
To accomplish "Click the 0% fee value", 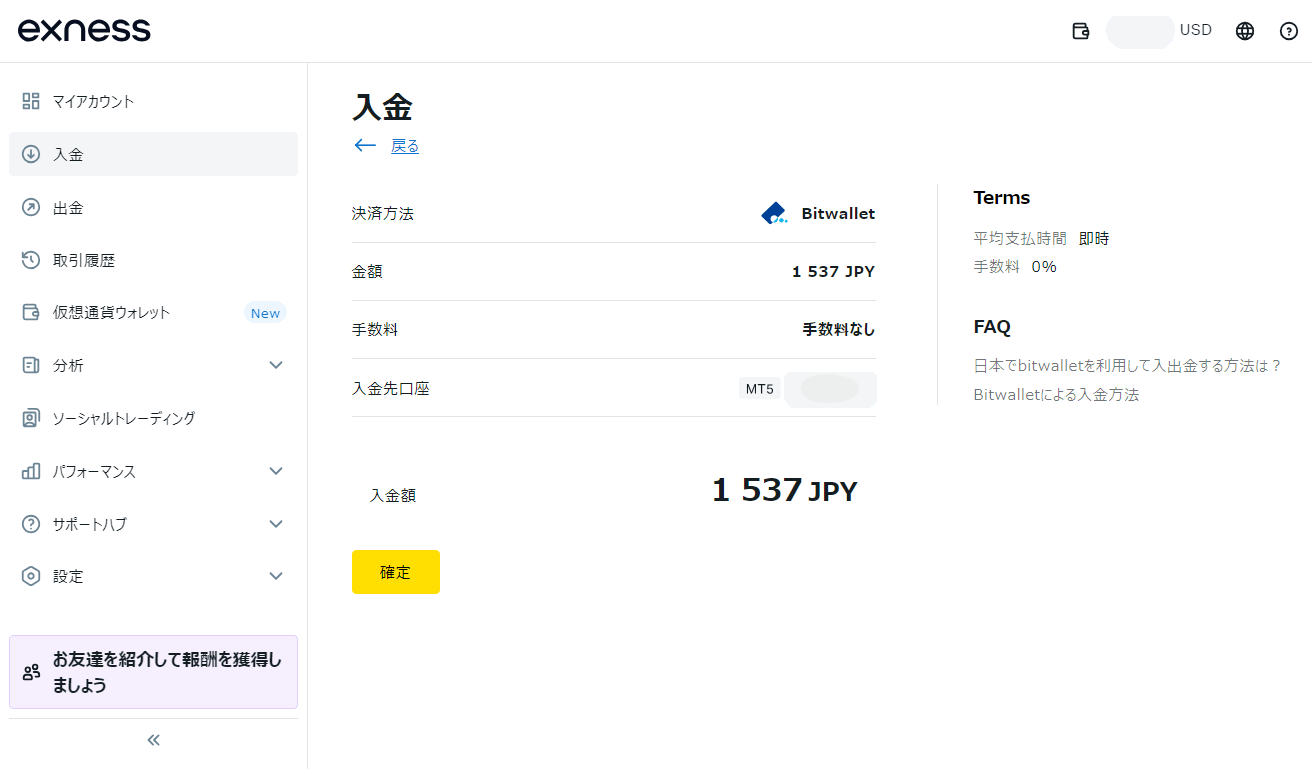I will coord(1044,266).
